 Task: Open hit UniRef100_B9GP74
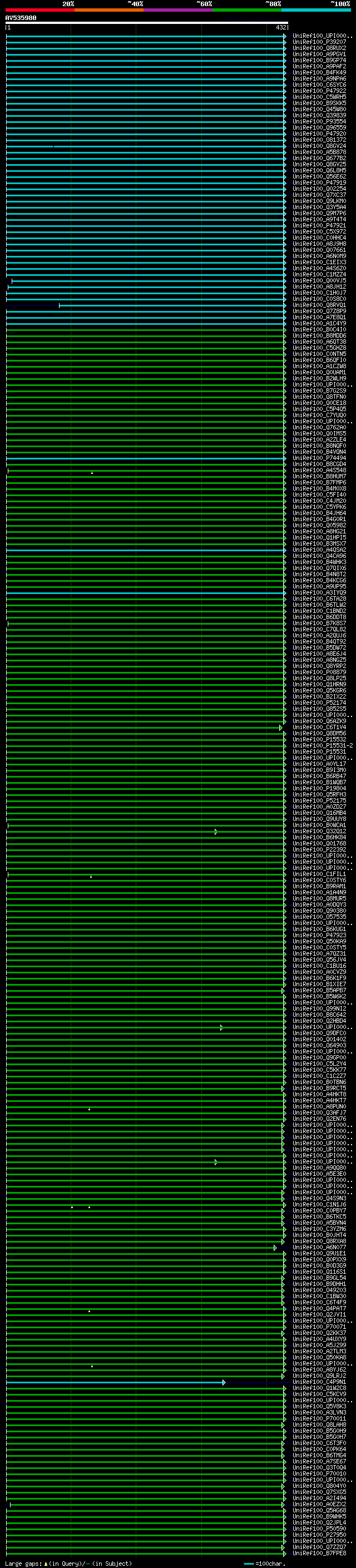(319, 60)
